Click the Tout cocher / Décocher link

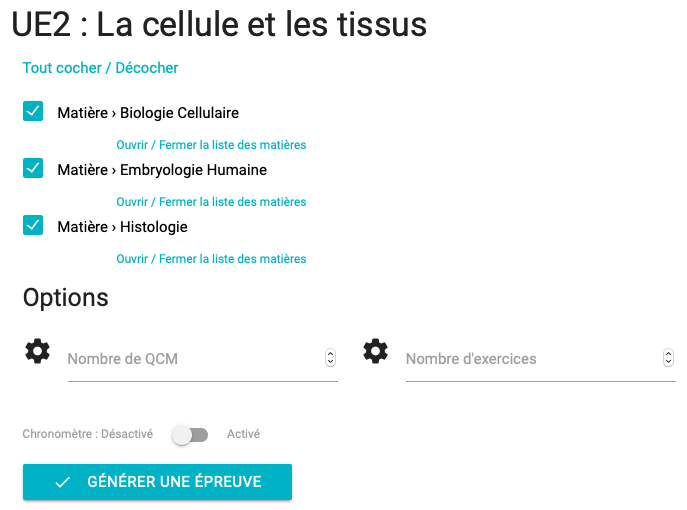coord(100,68)
